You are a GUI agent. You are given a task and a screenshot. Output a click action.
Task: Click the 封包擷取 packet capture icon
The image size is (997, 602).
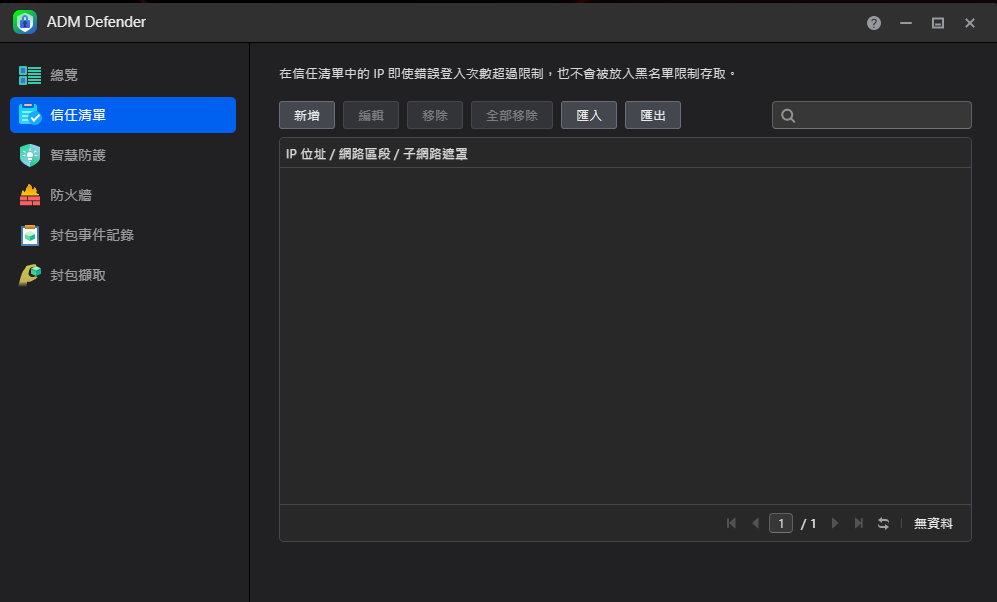coord(30,275)
